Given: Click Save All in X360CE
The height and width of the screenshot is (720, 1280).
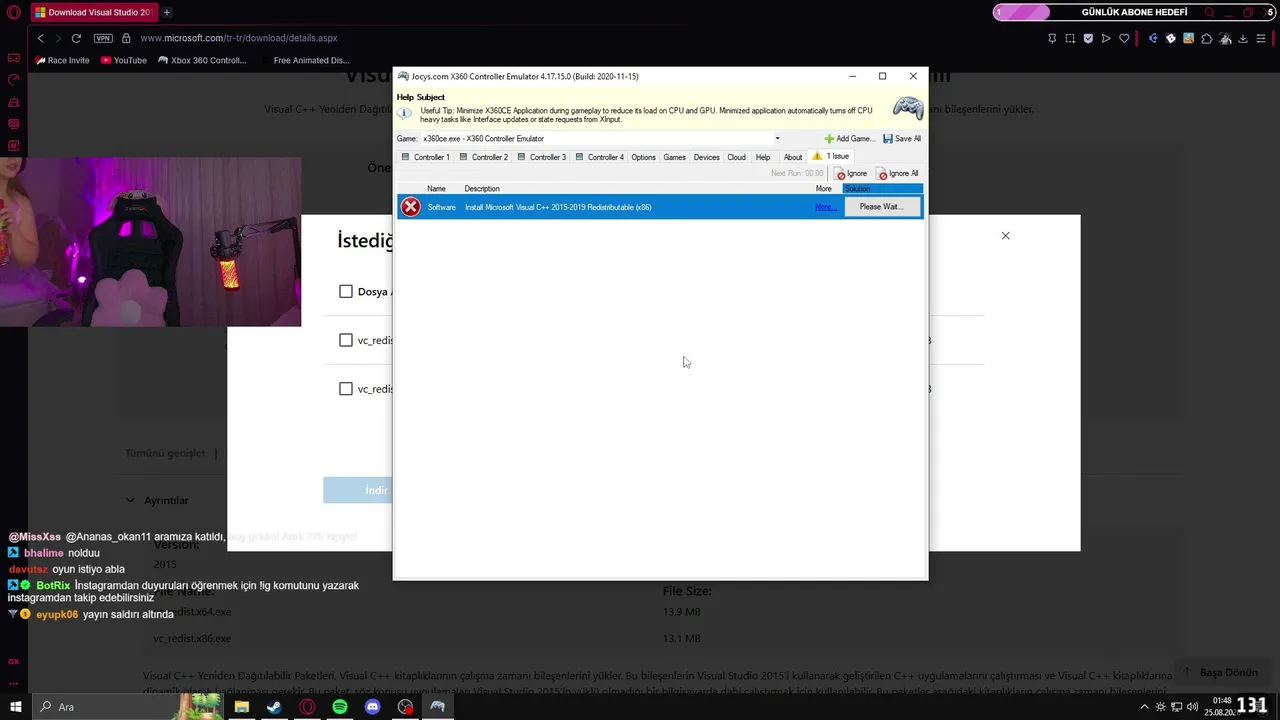Looking at the screenshot, I should click(x=902, y=139).
